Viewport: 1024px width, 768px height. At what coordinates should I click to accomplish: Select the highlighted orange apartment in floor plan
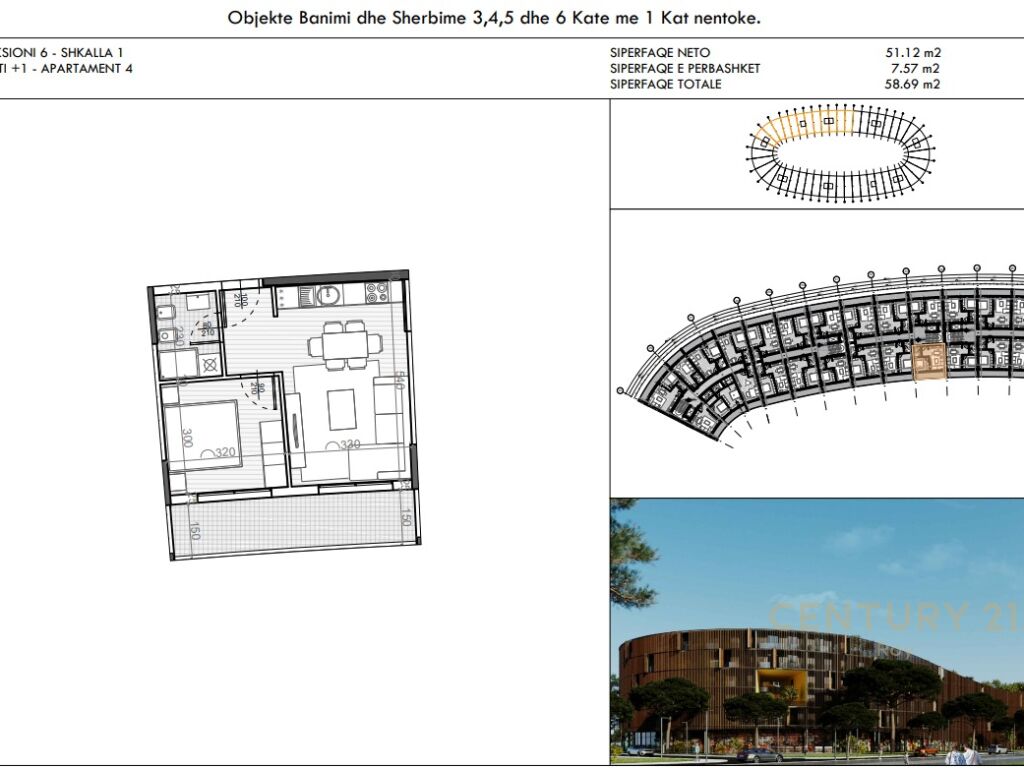(x=930, y=362)
